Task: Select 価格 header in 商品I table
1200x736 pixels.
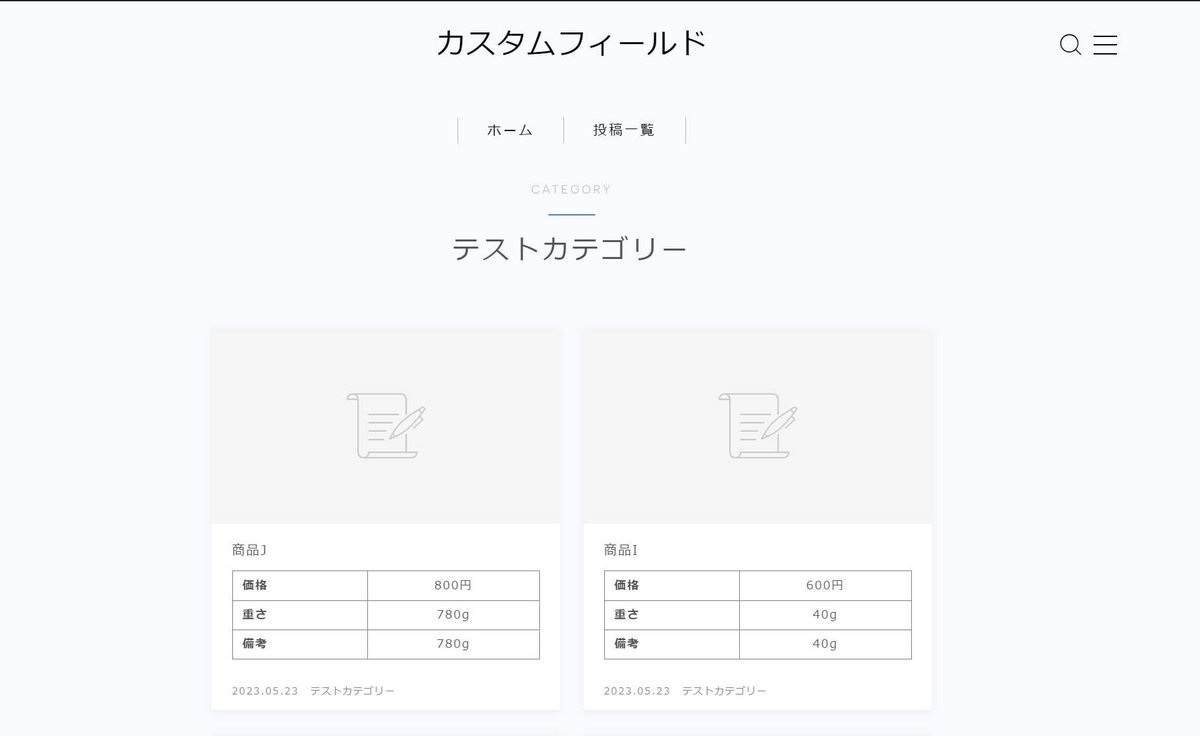Action: (672, 585)
